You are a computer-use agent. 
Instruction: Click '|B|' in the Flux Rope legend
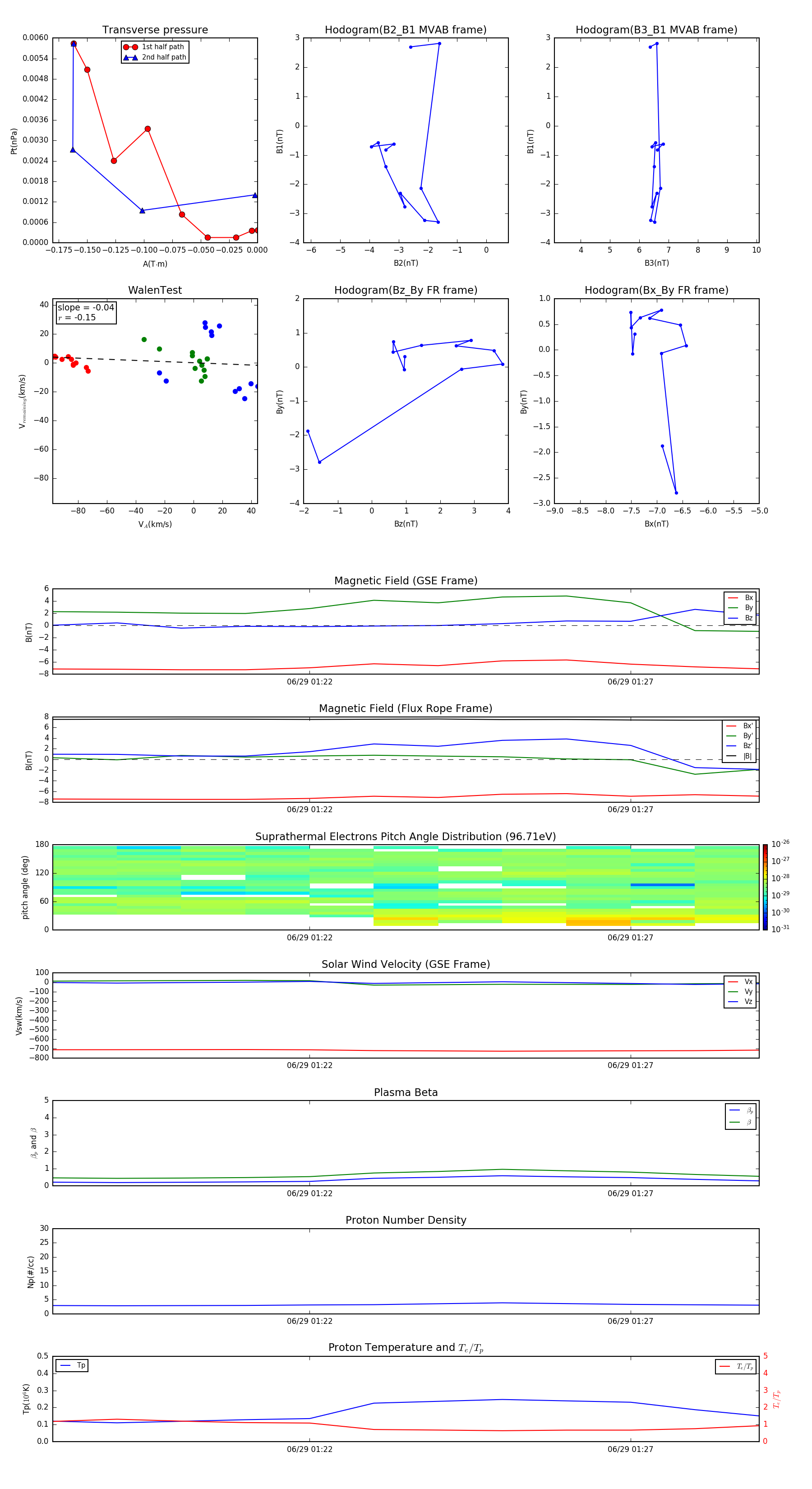(x=748, y=756)
